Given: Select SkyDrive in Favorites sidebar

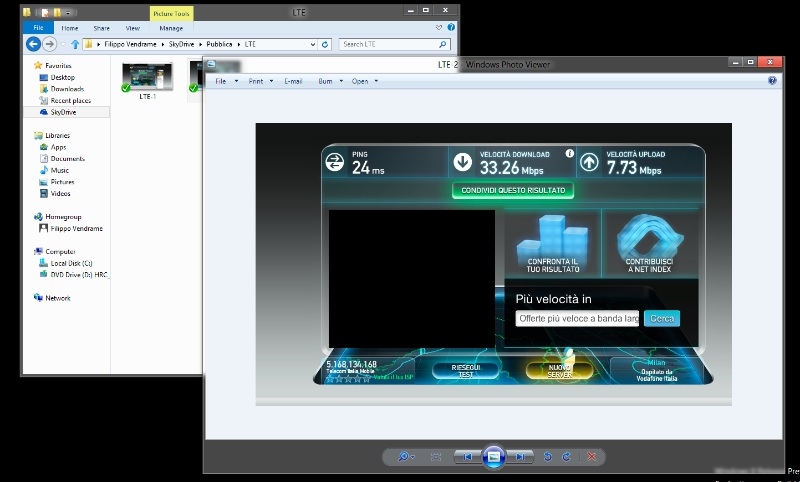Looking at the screenshot, I should (63, 112).
